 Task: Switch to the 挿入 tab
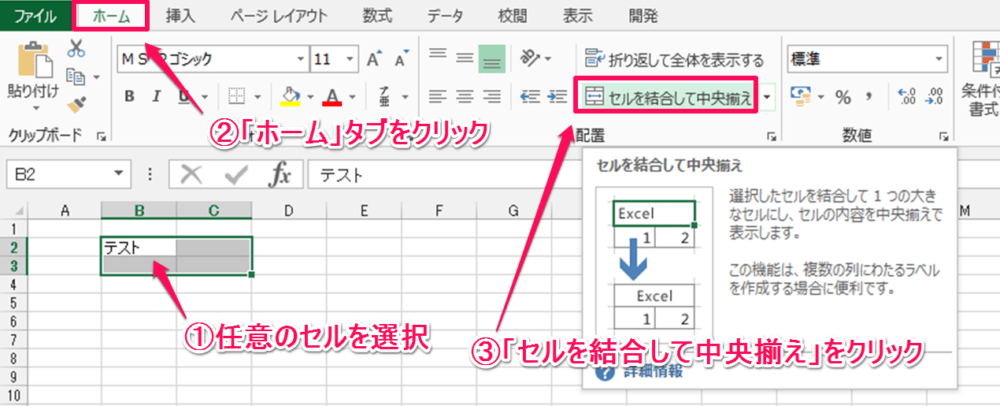(x=180, y=15)
